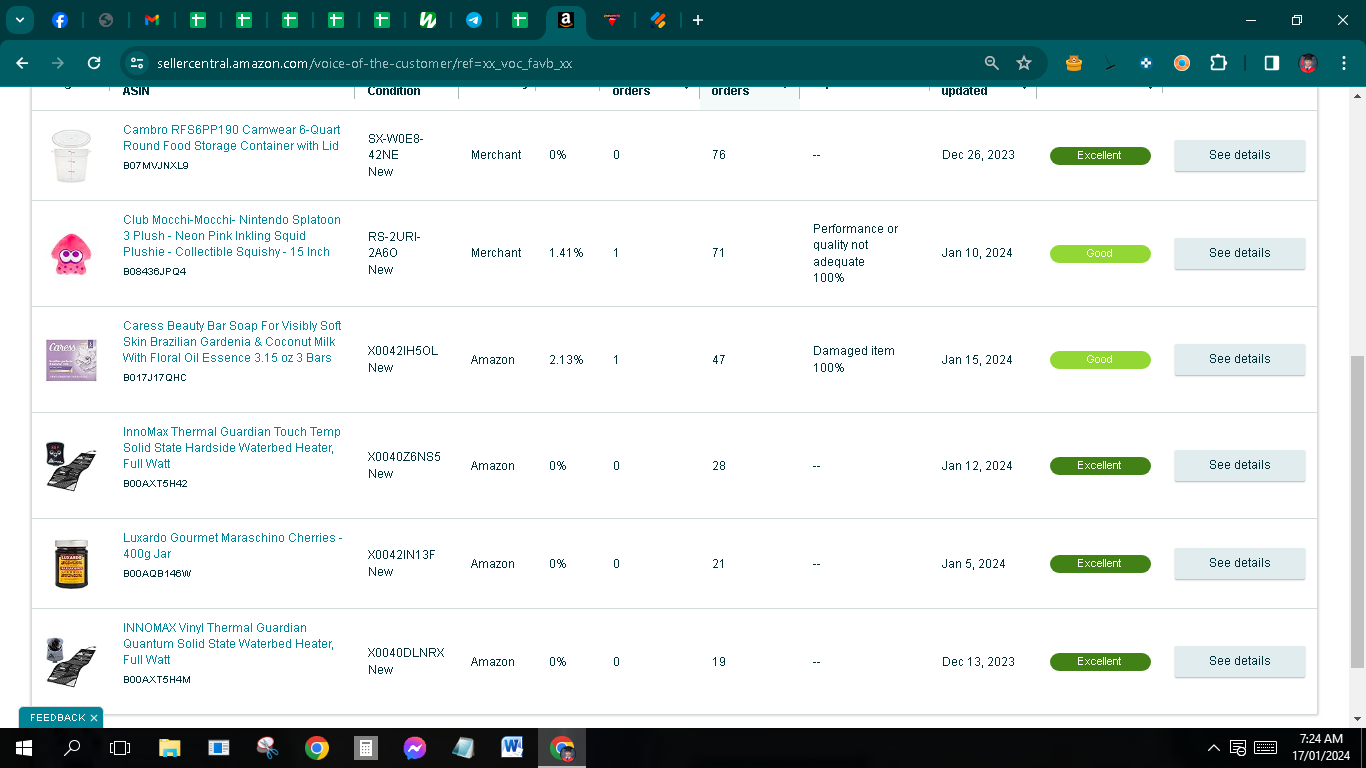Open the zoom magnifier in address bar
Viewport: 1366px width, 768px height.
[x=991, y=63]
